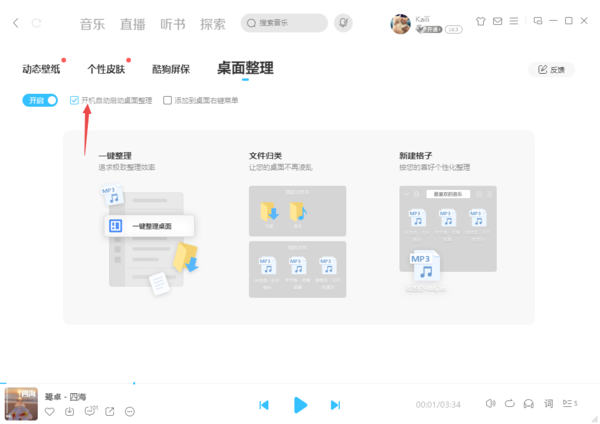This screenshot has width=600, height=424.
Task: Click the 文件归类 heading
Action: pos(265,156)
